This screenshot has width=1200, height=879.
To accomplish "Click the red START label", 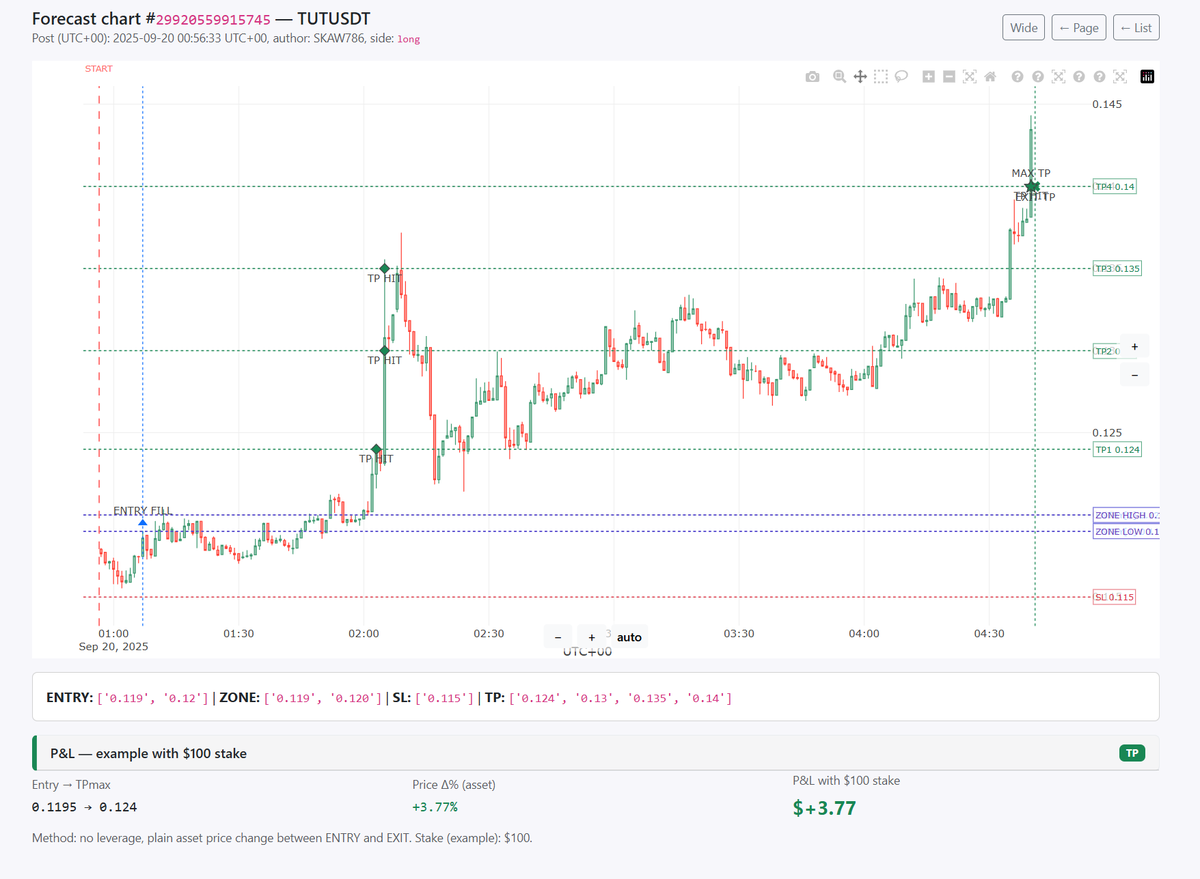I will [x=99, y=69].
